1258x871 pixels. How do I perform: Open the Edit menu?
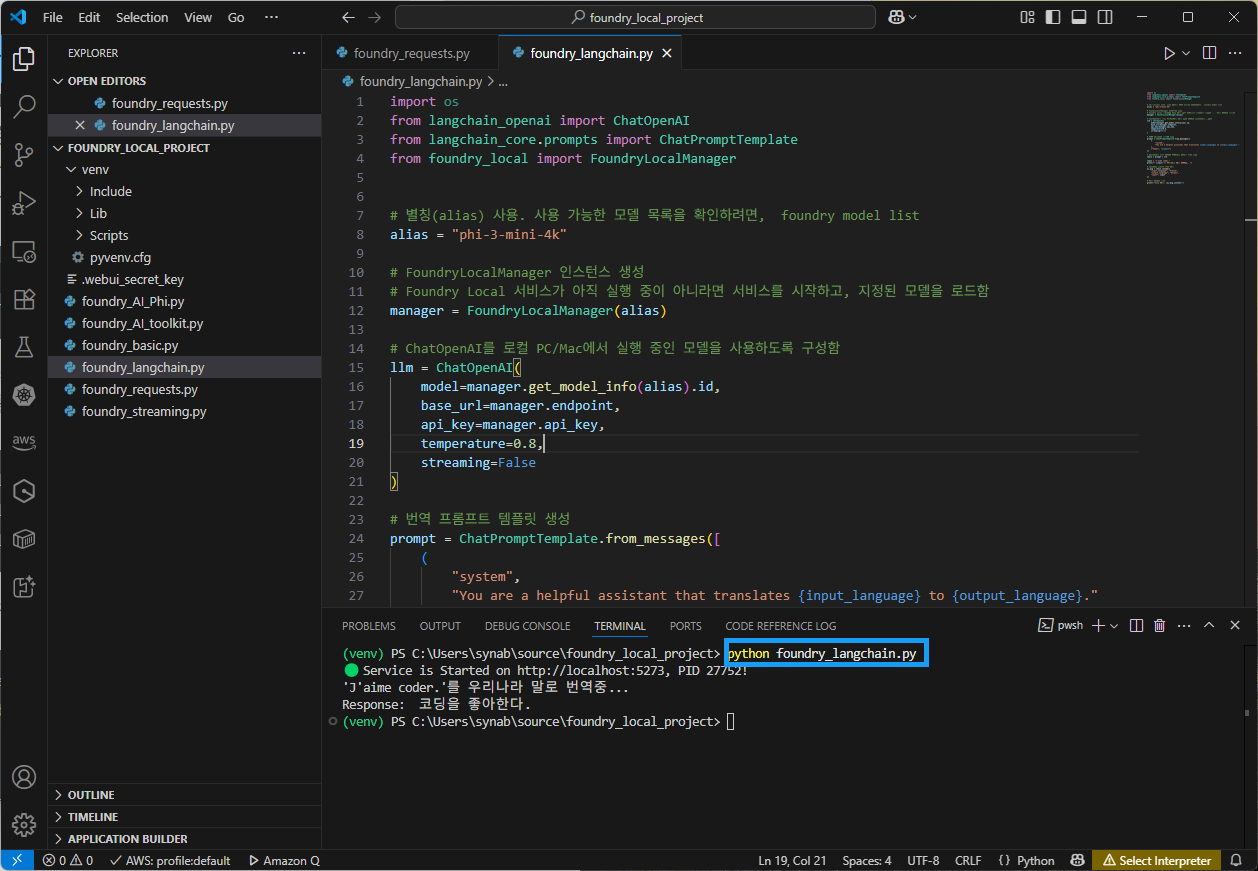coord(89,17)
